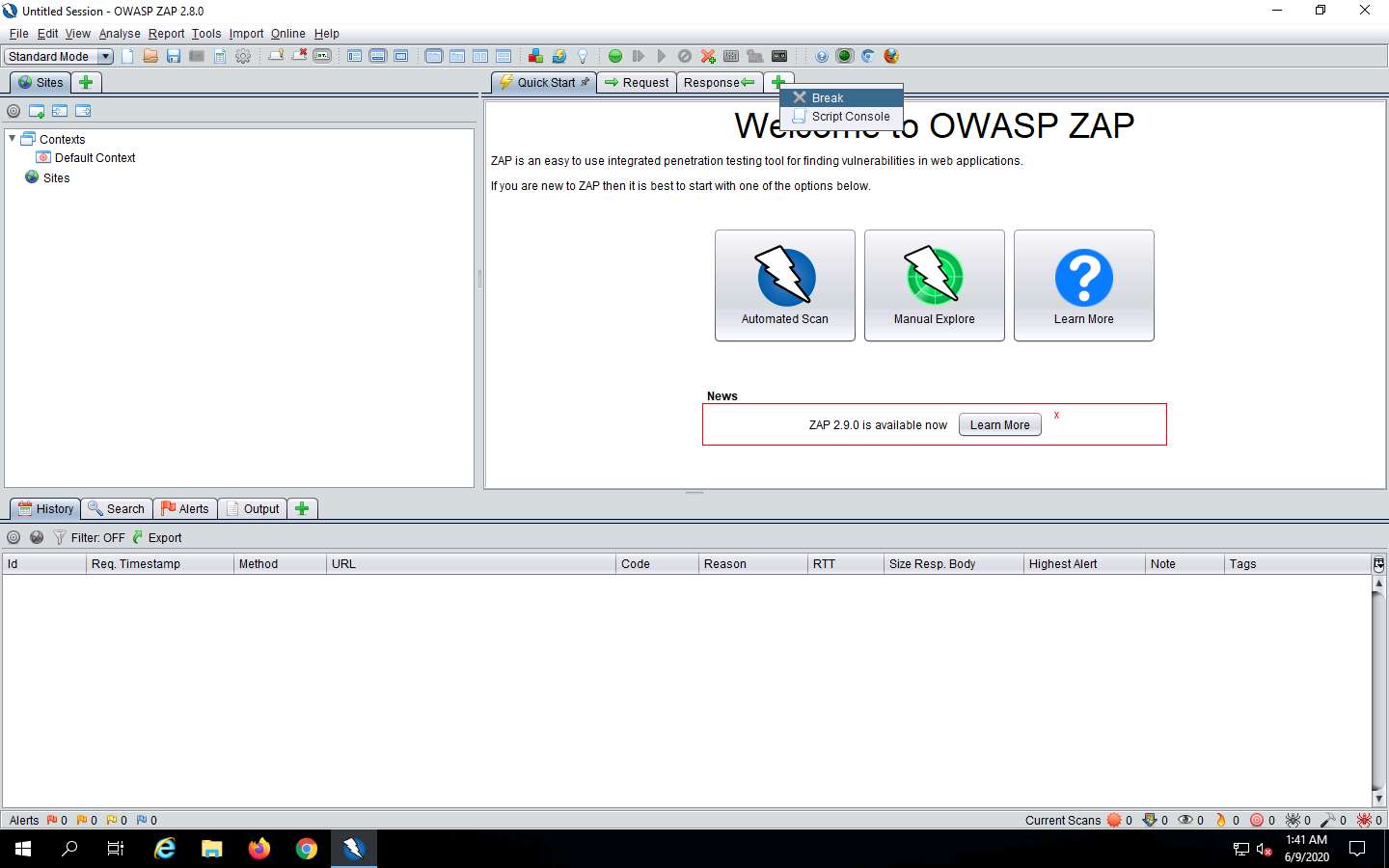Switch to the Search tab

pyautogui.click(x=117, y=508)
